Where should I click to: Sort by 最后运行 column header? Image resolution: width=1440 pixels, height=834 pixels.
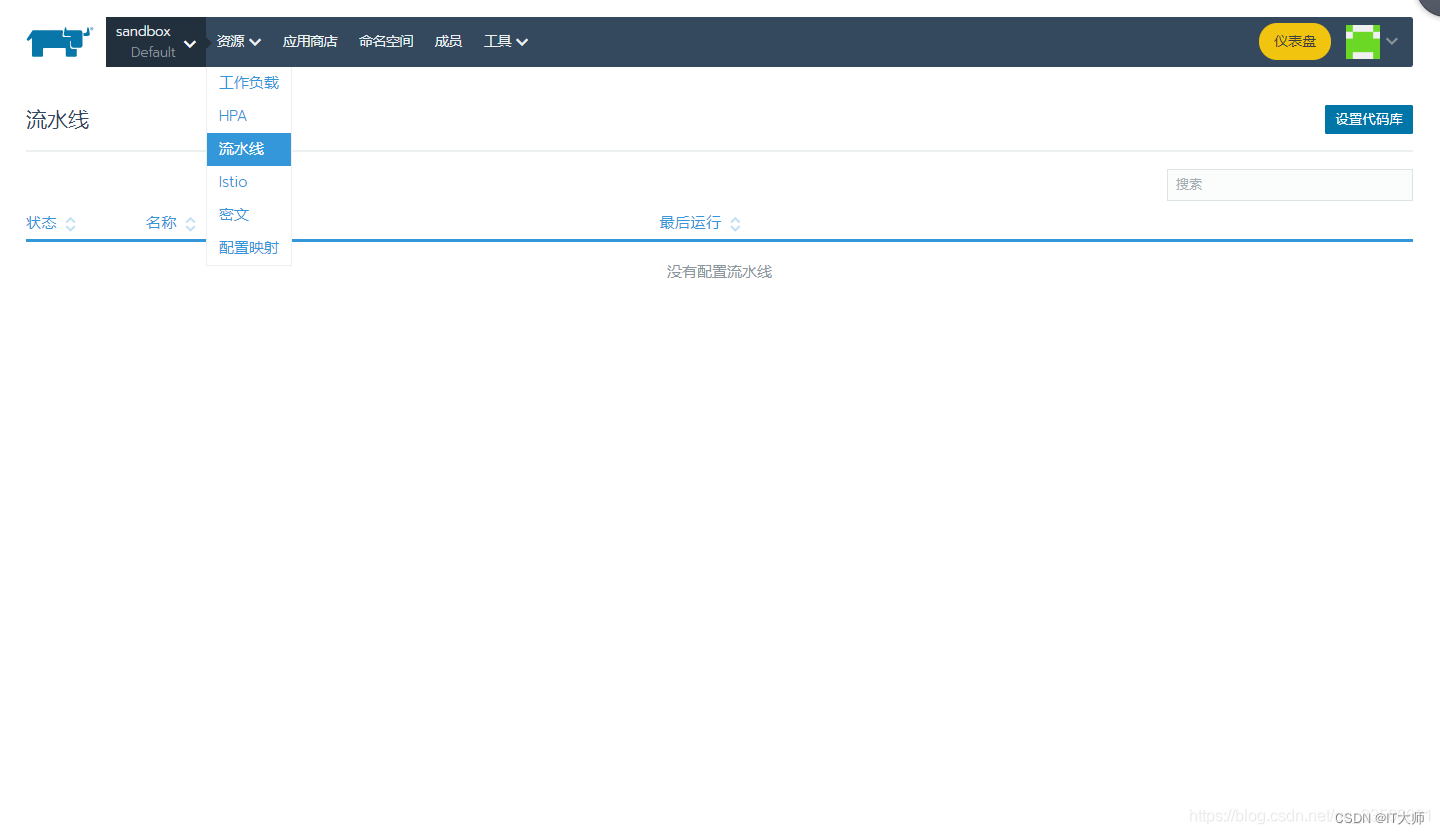pyautogui.click(x=690, y=223)
